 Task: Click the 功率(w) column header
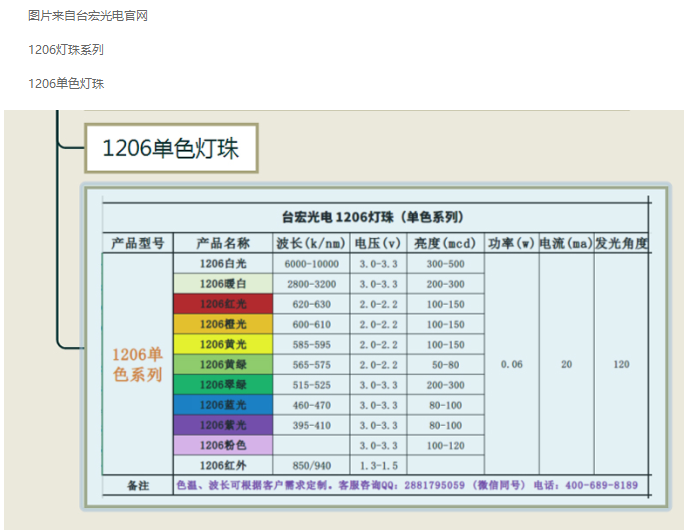[x=511, y=243]
